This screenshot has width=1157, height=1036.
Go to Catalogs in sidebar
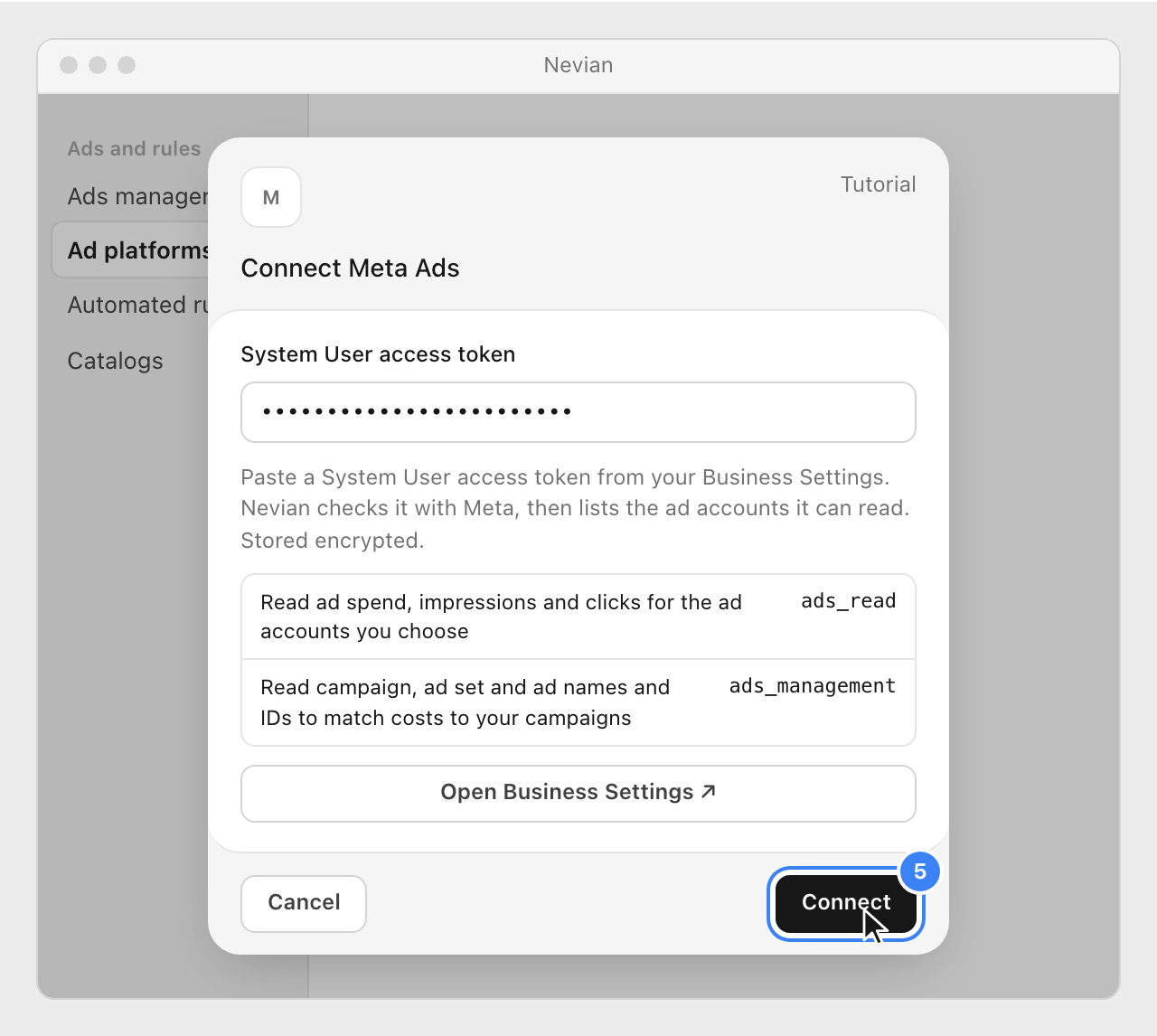pyautogui.click(x=116, y=361)
